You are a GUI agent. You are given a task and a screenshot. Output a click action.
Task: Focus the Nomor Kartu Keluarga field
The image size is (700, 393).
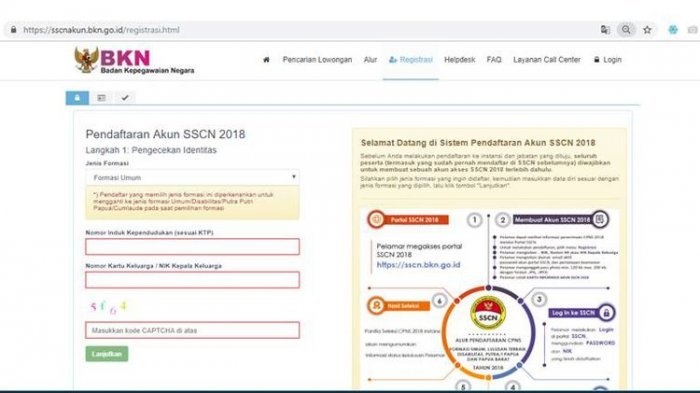pos(192,280)
